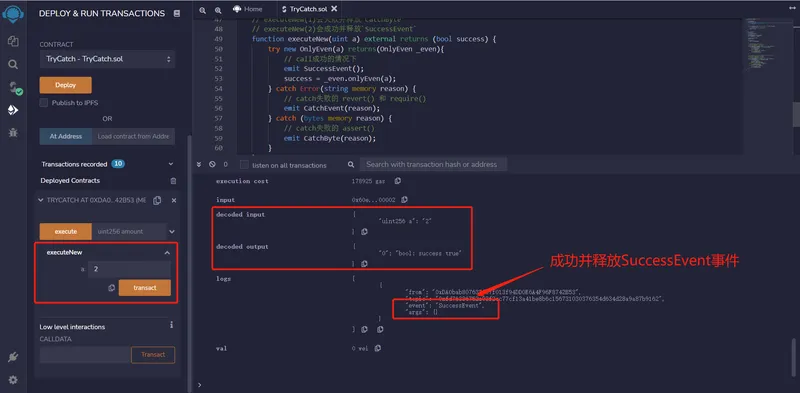The image size is (800, 393).
Task: Select the Deploy & run transactions sidebar icon
Action: click(13, 110)
